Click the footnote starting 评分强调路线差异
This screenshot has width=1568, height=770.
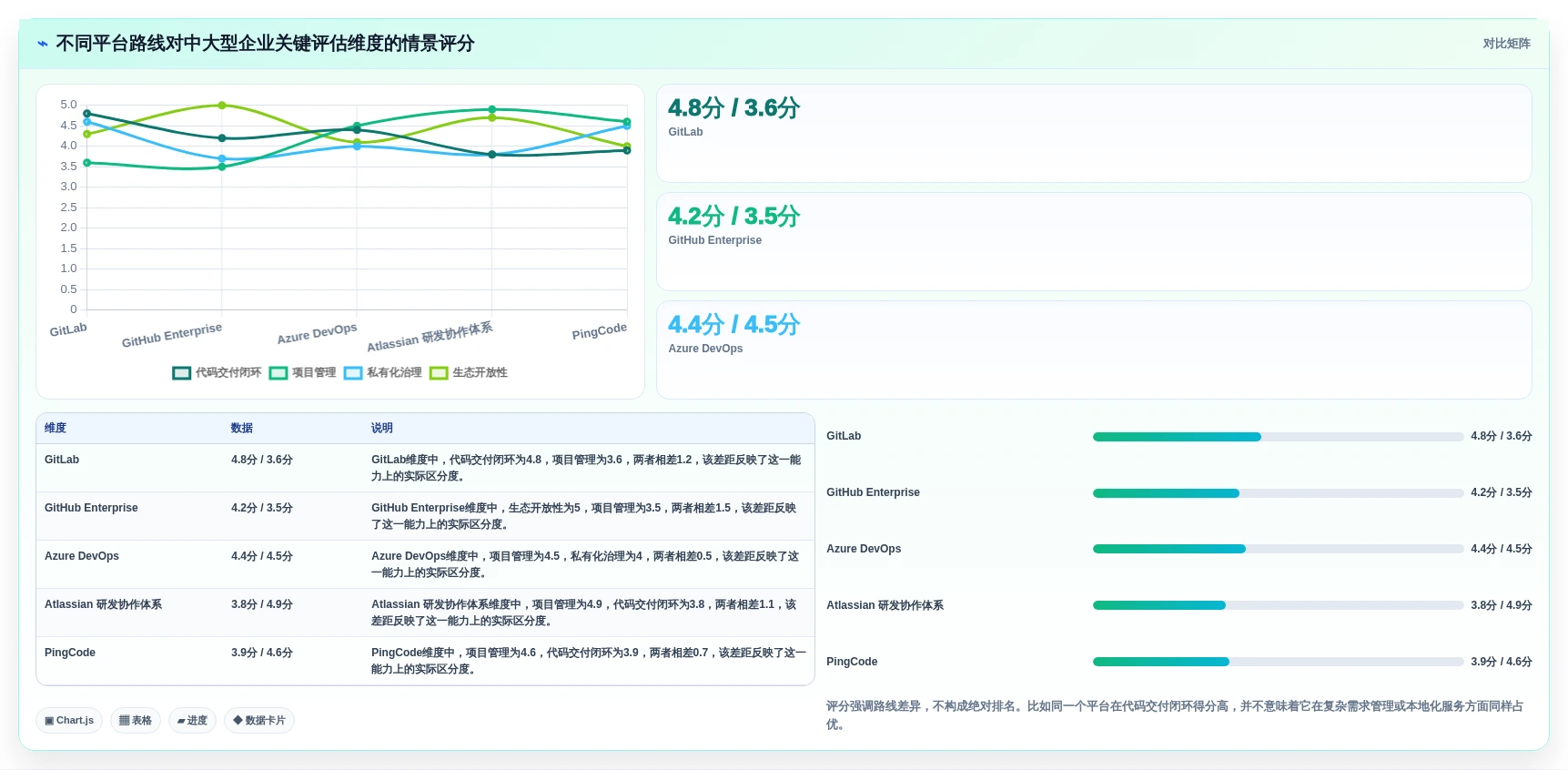(x=1175, y=715)
